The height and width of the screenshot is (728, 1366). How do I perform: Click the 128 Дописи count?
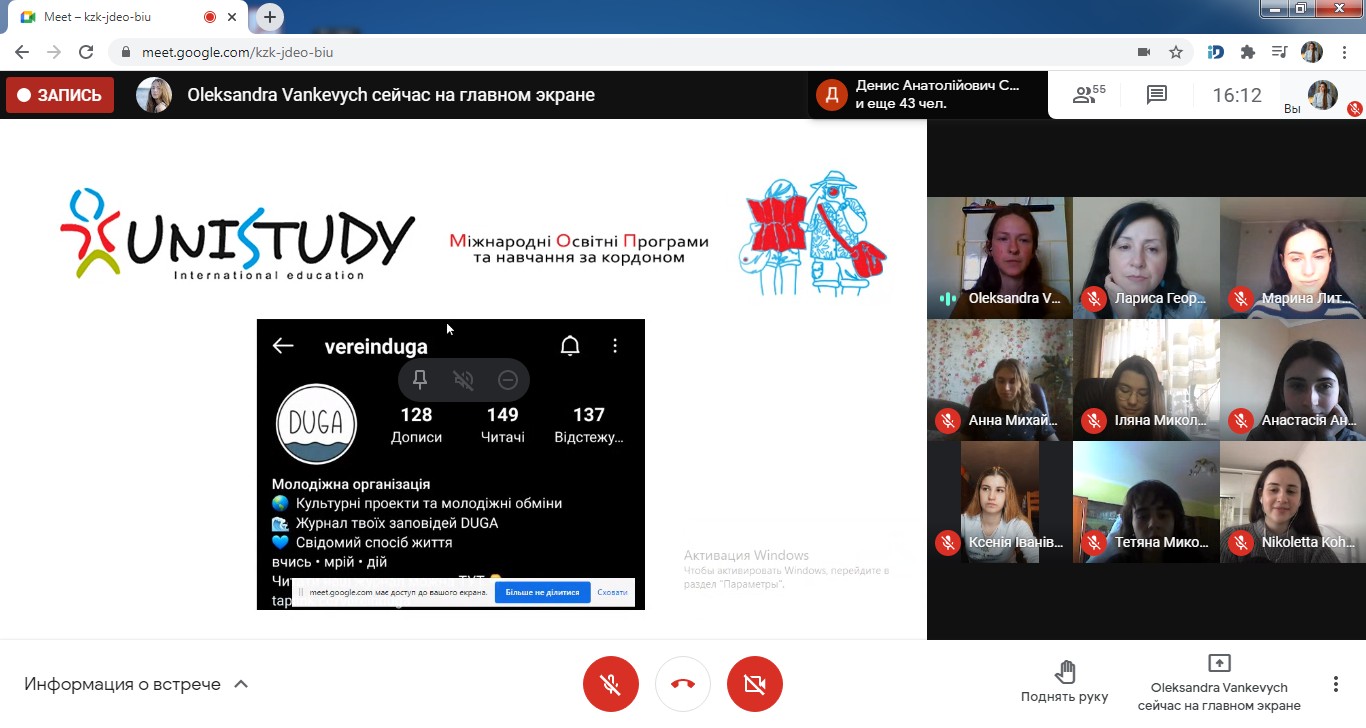coord(416,425)
